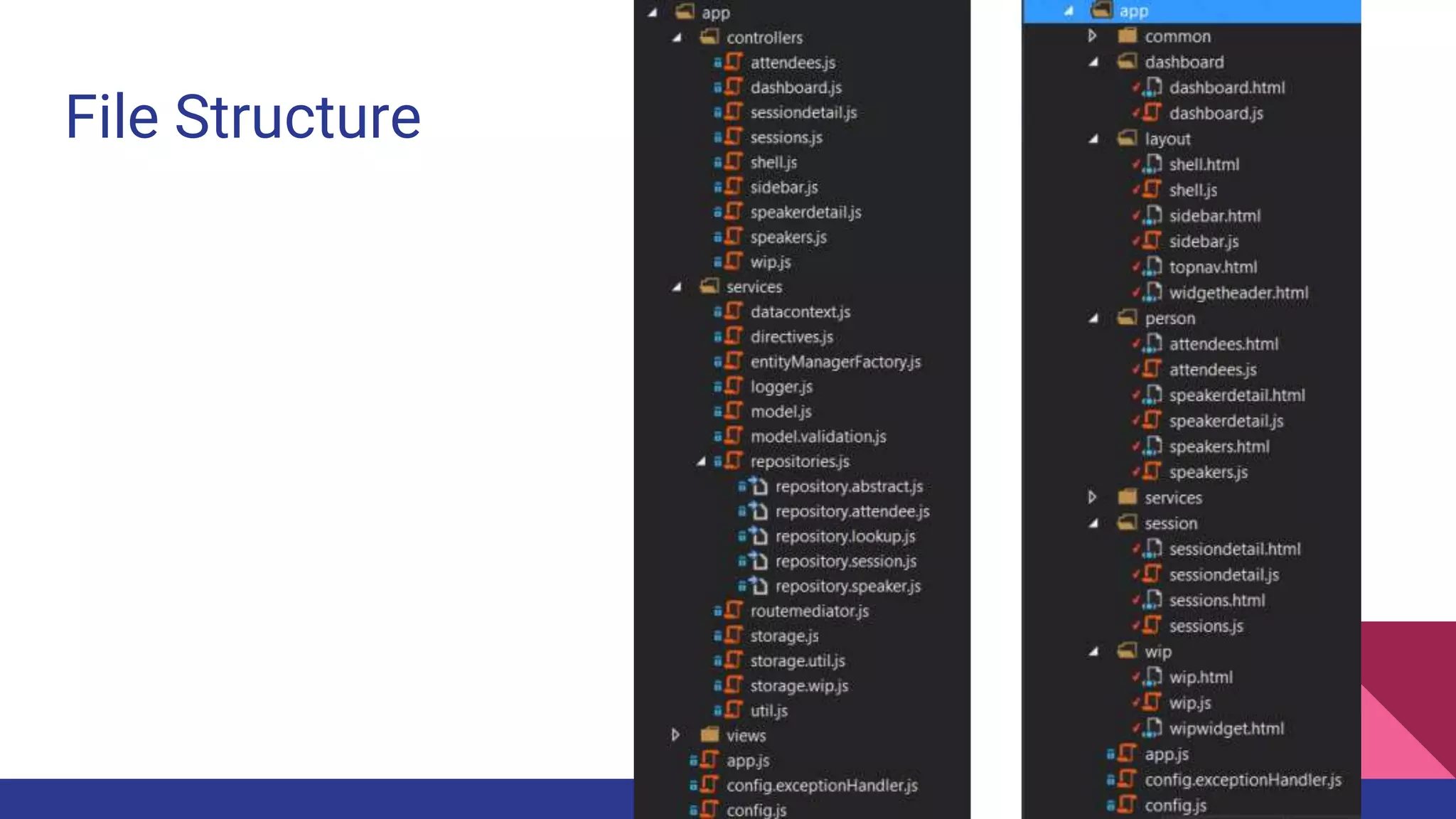Select speakers.js under controllers
The width and height of the screenshot is (1456, 819).
click(788, 237)
